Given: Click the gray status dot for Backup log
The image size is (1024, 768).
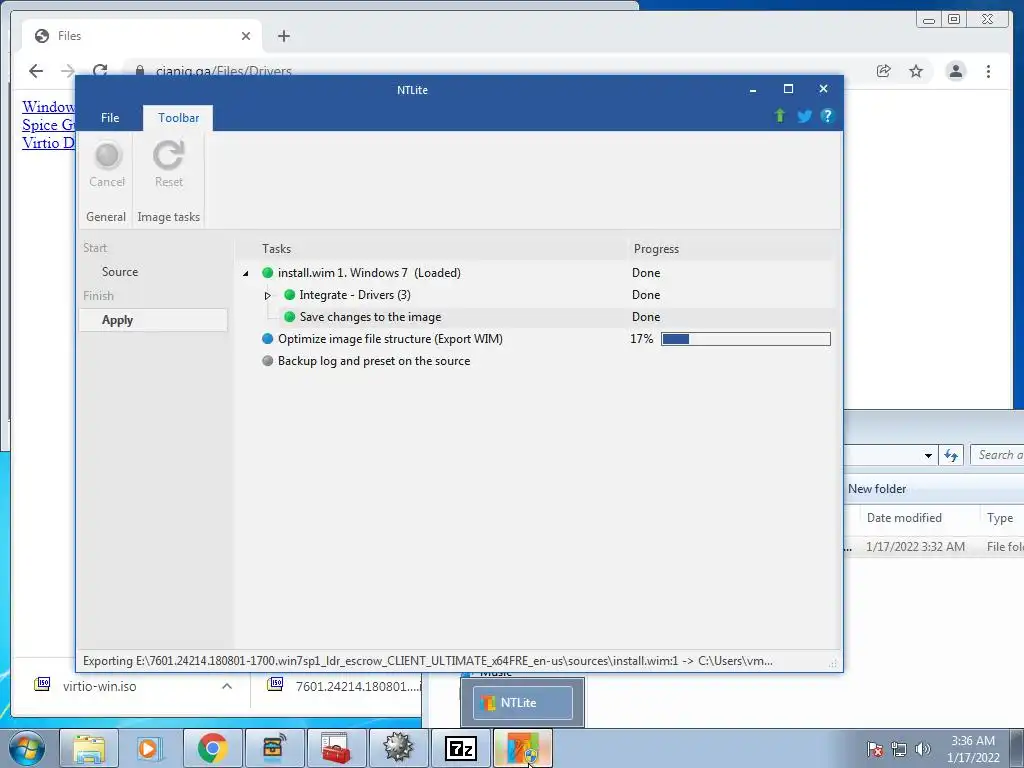Looking at the screenshot, I should (x=268, y=360).
